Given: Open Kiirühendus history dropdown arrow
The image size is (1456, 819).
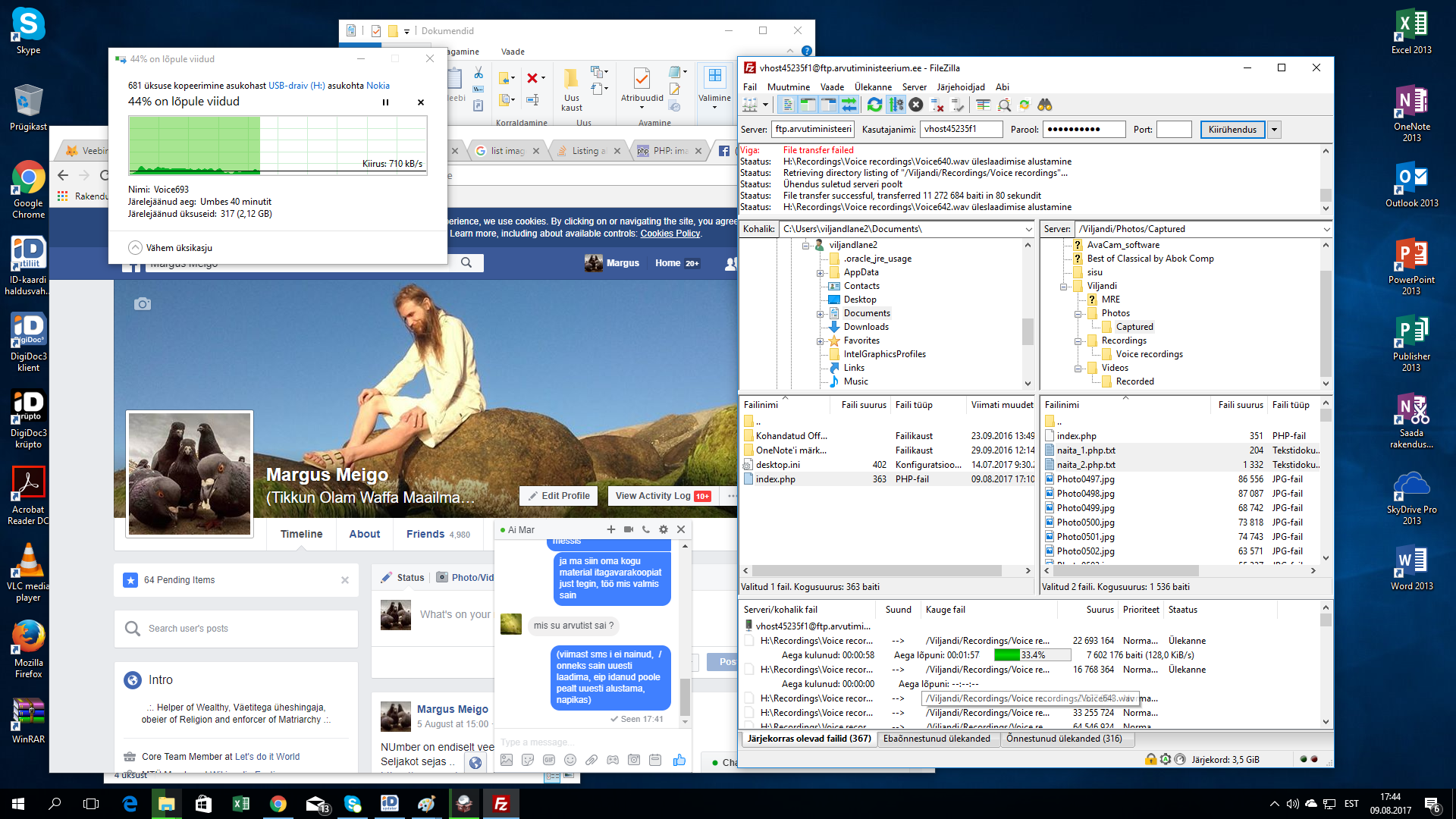Looking at the screenshot, I should pos(1275,130).
